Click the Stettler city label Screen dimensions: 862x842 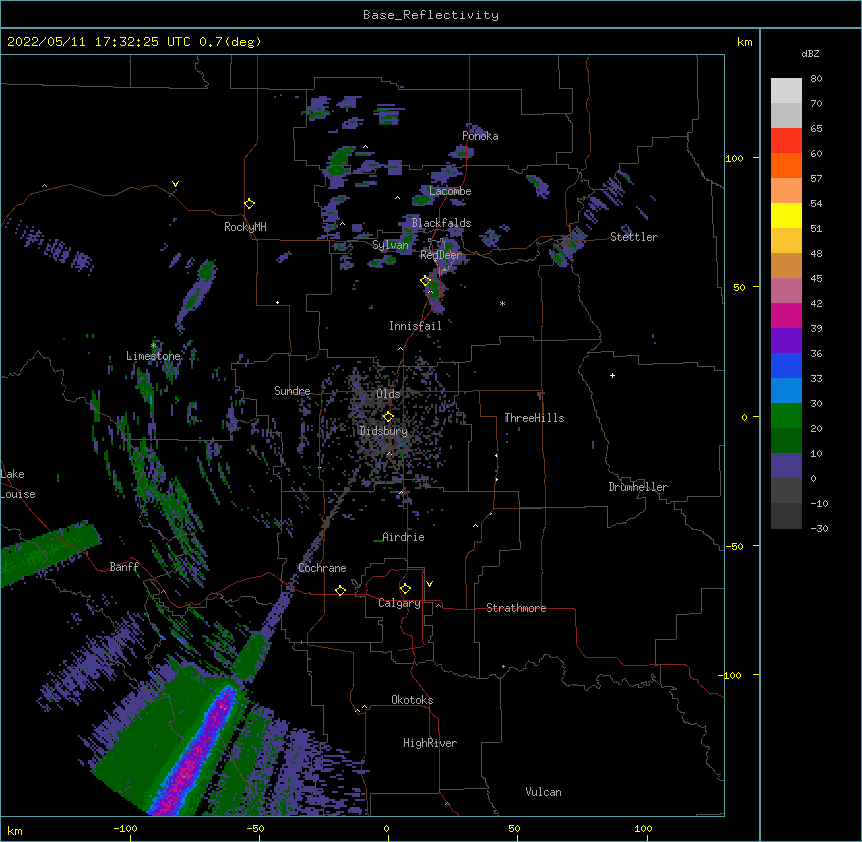pos(634,237)
